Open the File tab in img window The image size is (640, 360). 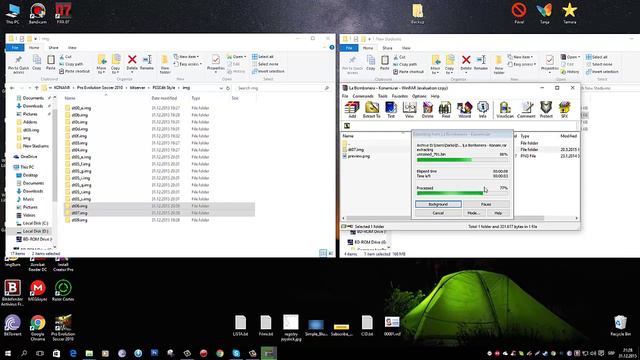point(15,48)
